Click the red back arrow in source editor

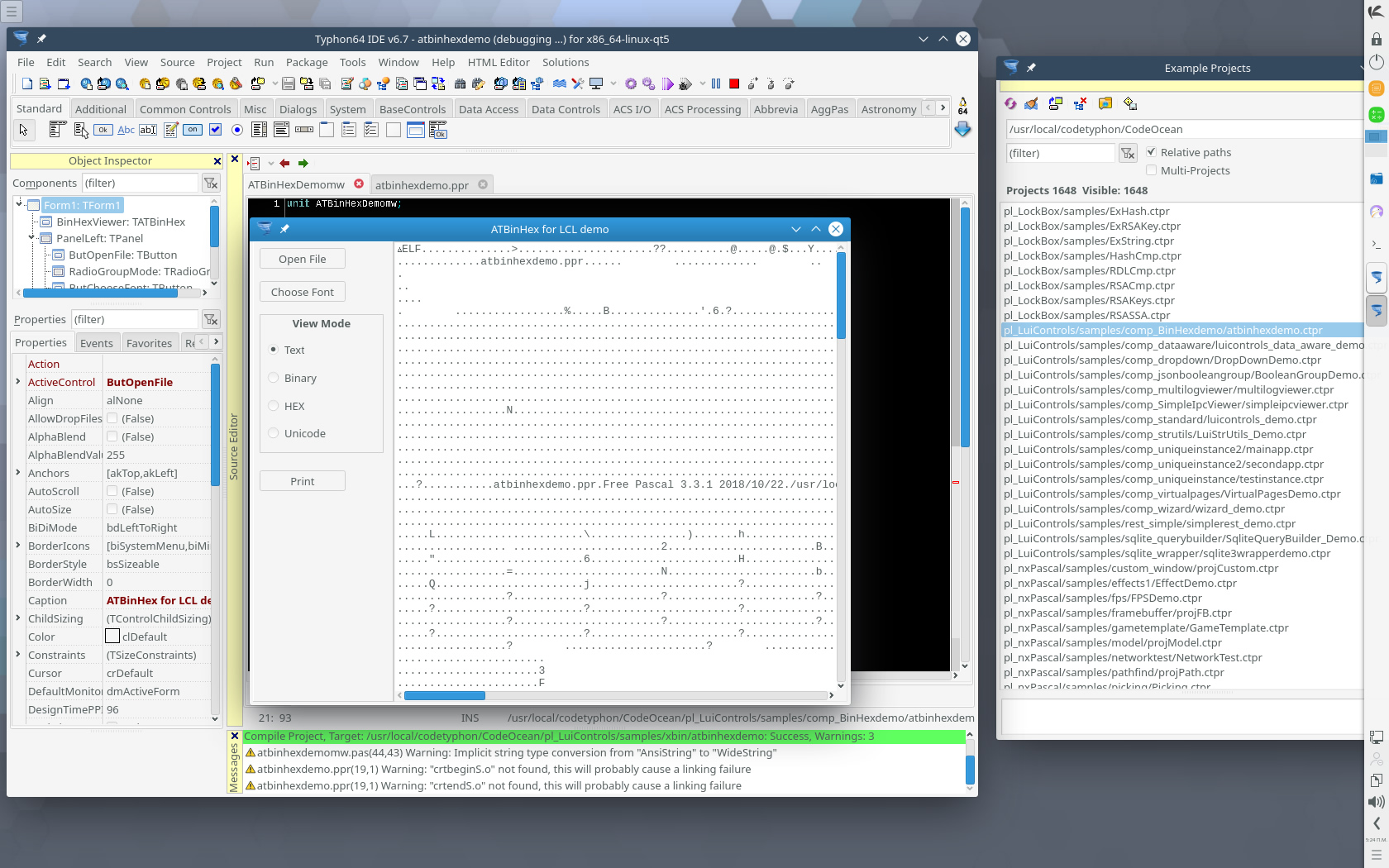(x=284, y=164)
